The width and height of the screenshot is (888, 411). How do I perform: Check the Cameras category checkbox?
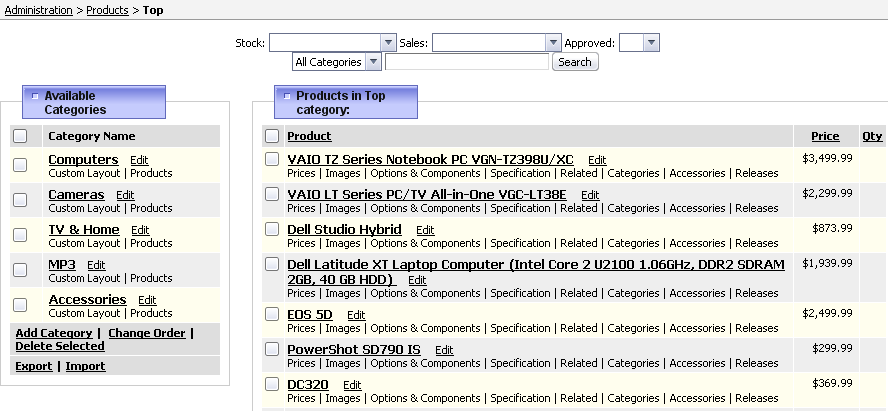tap(20, 200)
